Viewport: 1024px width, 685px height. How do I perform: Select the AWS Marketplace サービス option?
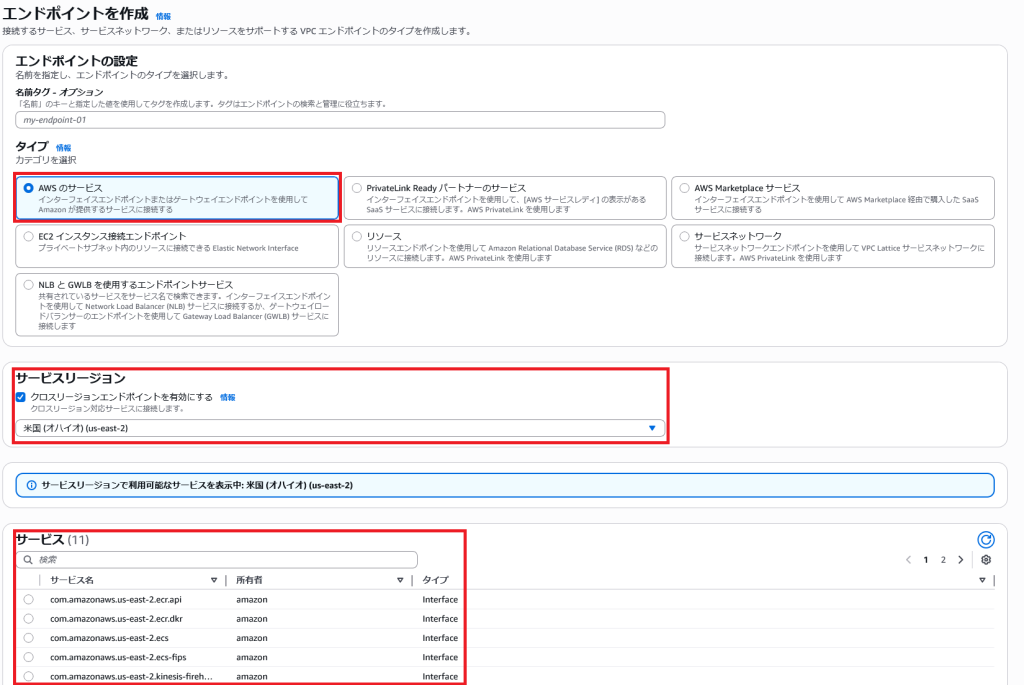[684, 188]
